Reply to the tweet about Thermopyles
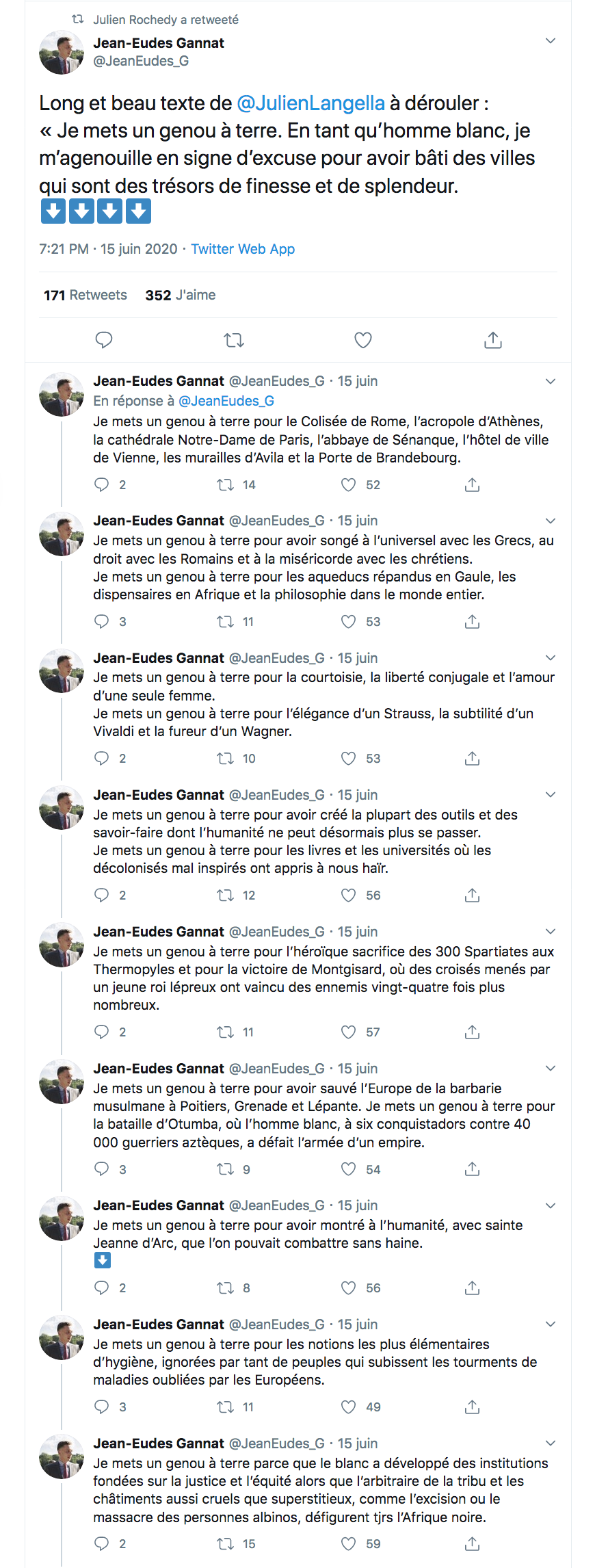 [x=101, y=1032]
